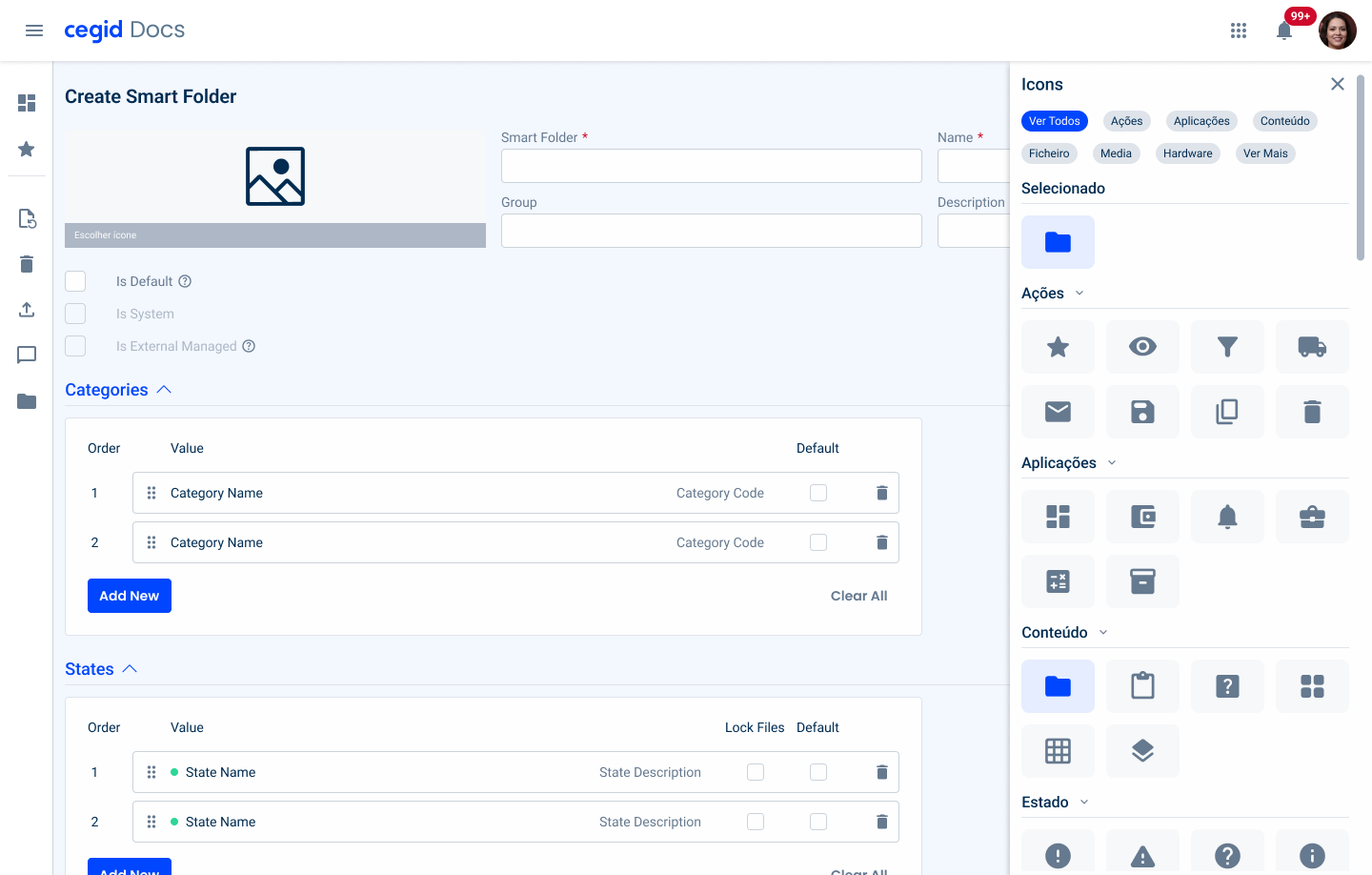Filter icons by Hardware

(x=1188, y=153)
